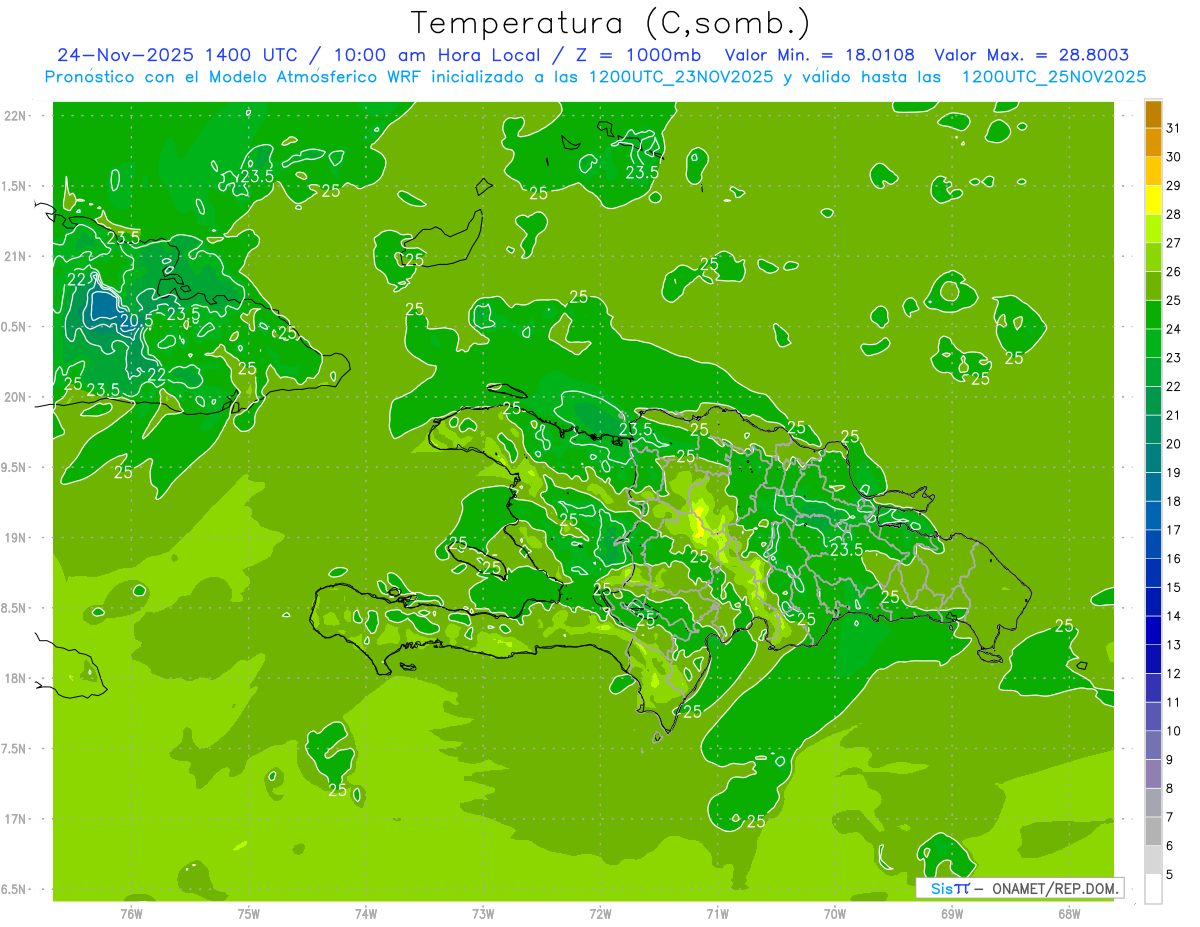Click the "18" label on the colorbar
Screen dimensions: 1200x927
tap(1174, 501)
